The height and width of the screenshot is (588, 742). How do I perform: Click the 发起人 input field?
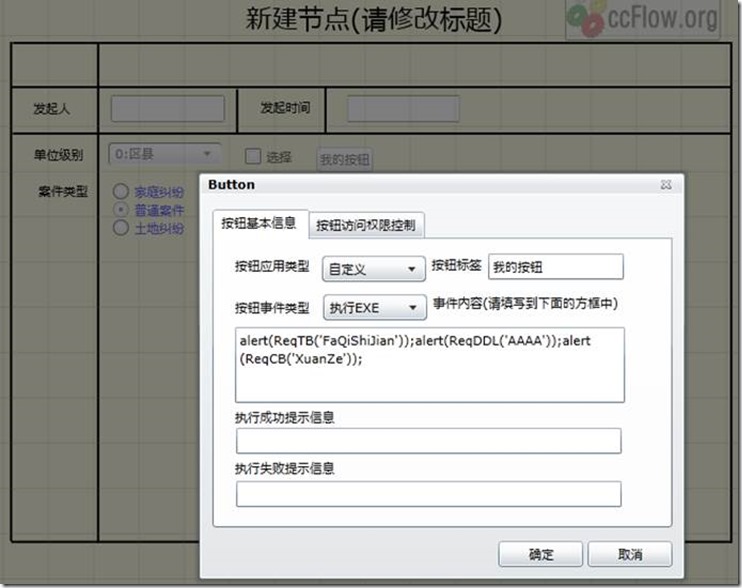point(168,109)
